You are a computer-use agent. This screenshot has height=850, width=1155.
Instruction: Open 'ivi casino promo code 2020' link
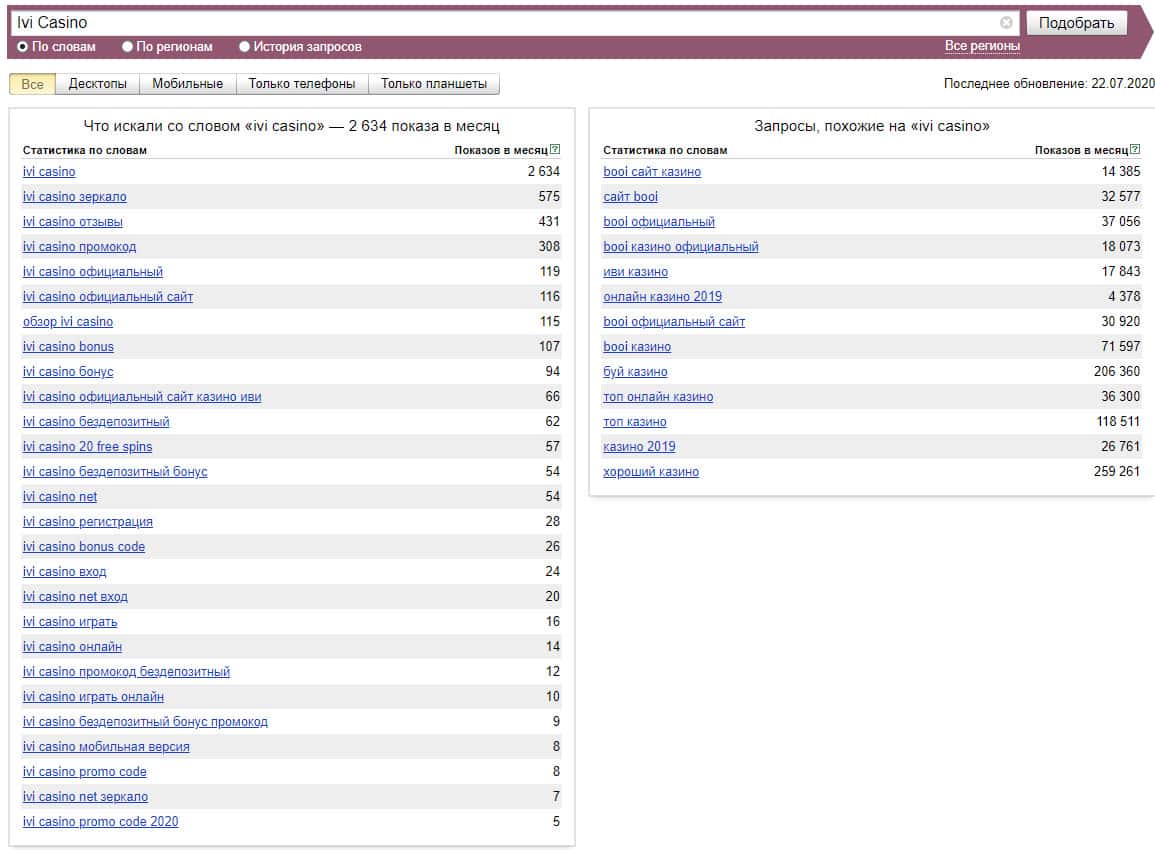click(100, 822)
